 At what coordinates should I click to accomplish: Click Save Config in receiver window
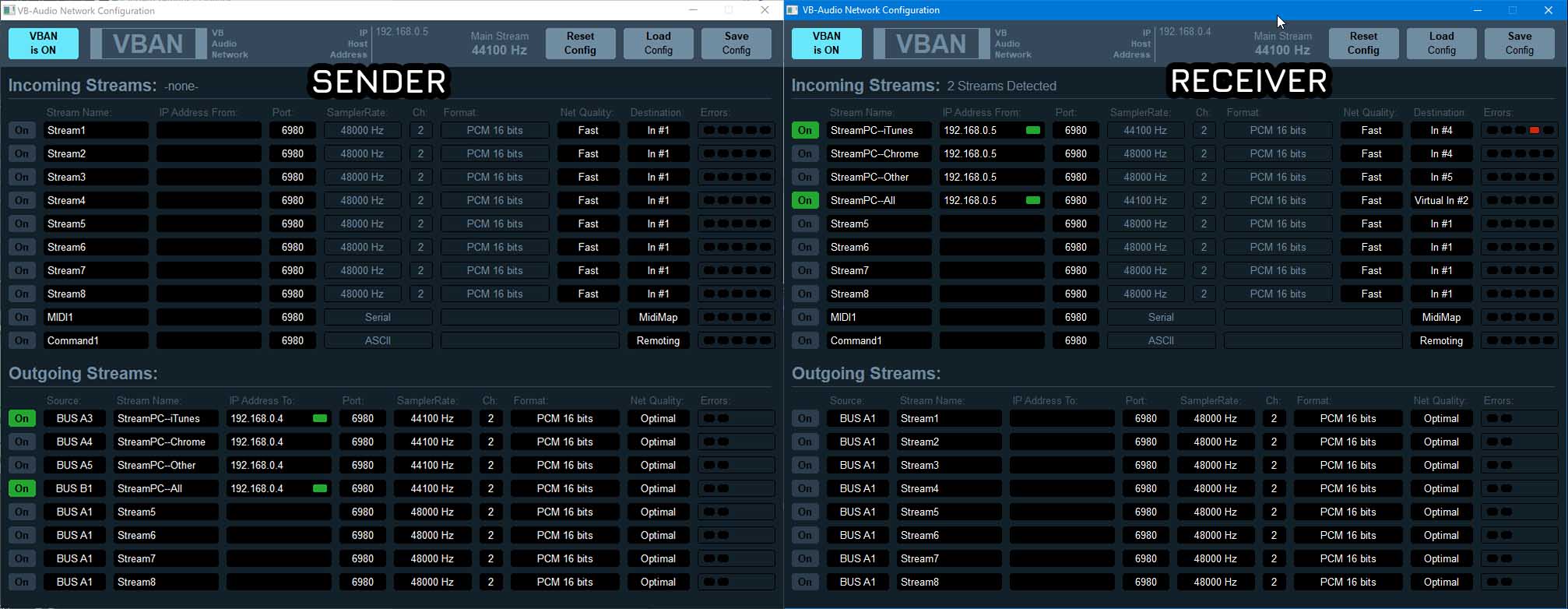[x=1520, y=43]
